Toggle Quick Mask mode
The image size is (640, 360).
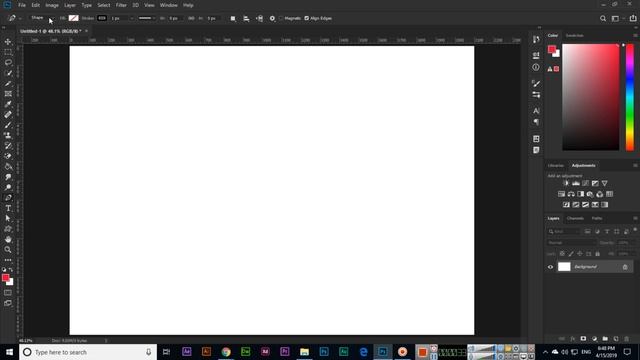point(8,293)
